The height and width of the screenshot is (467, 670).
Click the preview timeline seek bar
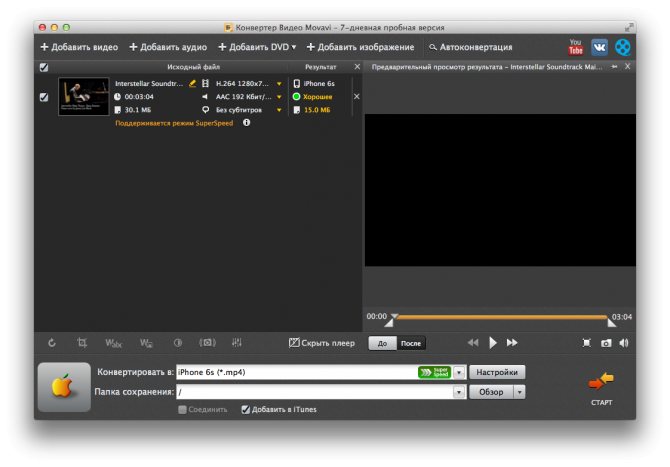pyautogui.click(x=500, y=317)
